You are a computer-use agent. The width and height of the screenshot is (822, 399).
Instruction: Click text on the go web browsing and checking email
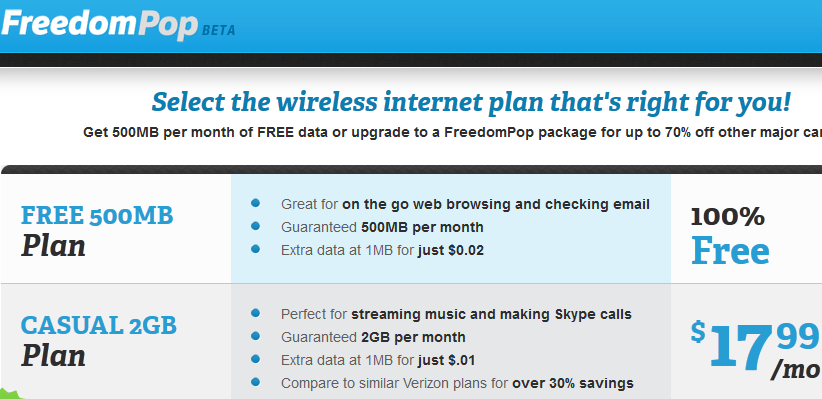(496, 204)
